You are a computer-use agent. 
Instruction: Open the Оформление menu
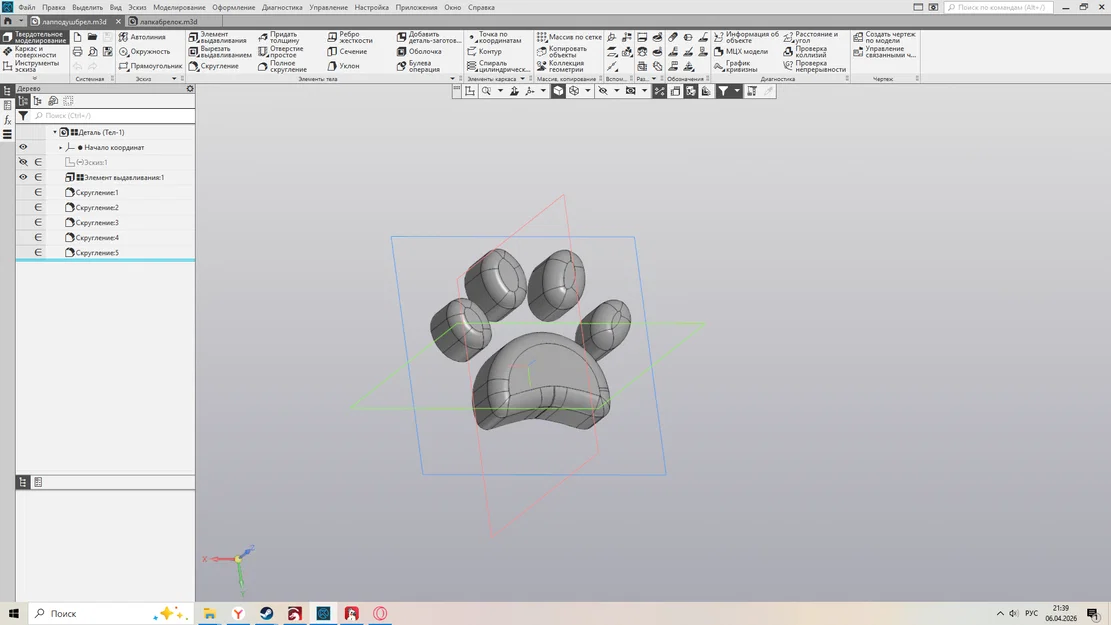coord(234,7)
